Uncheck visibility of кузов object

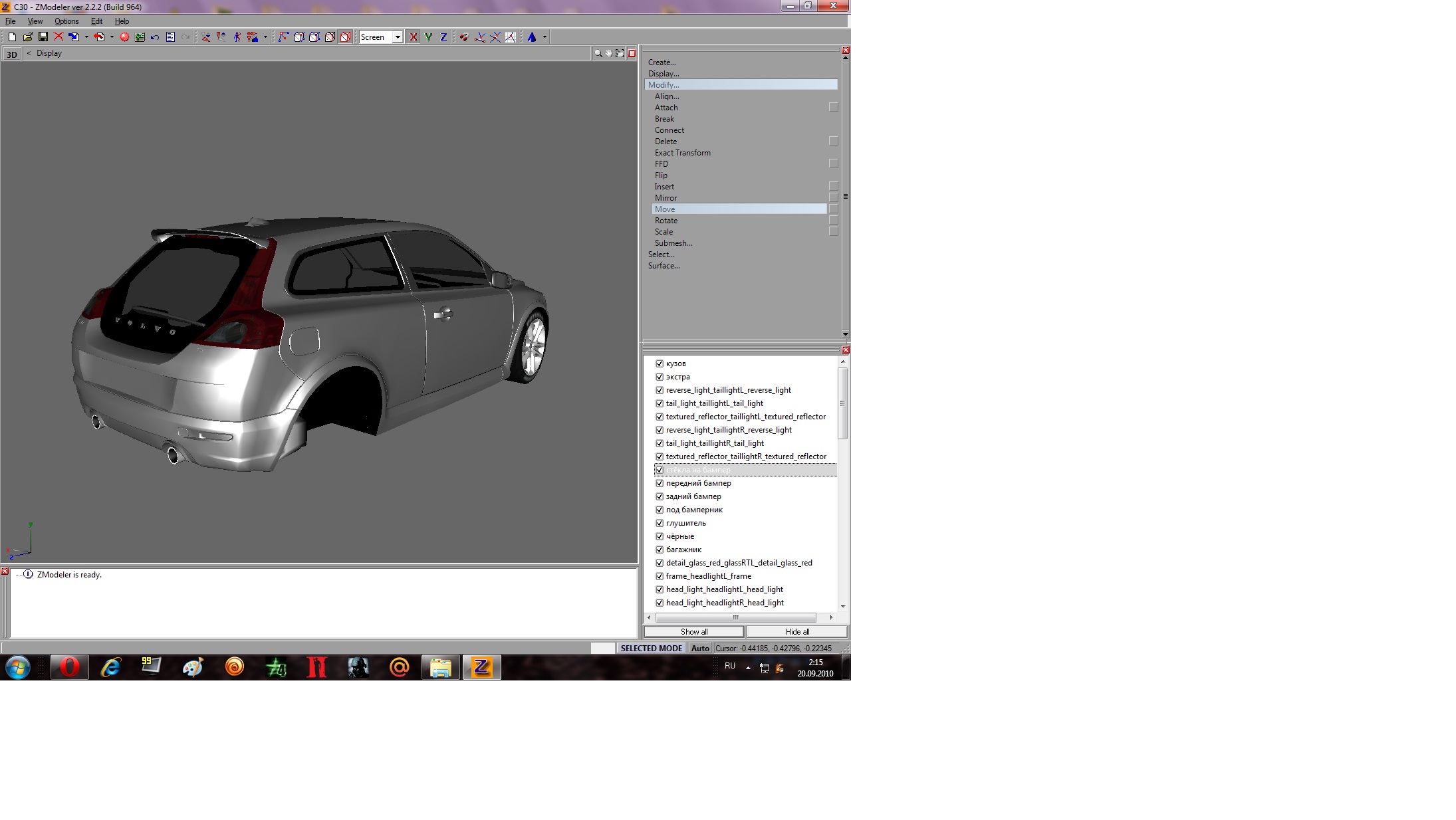tap(660, 363)
